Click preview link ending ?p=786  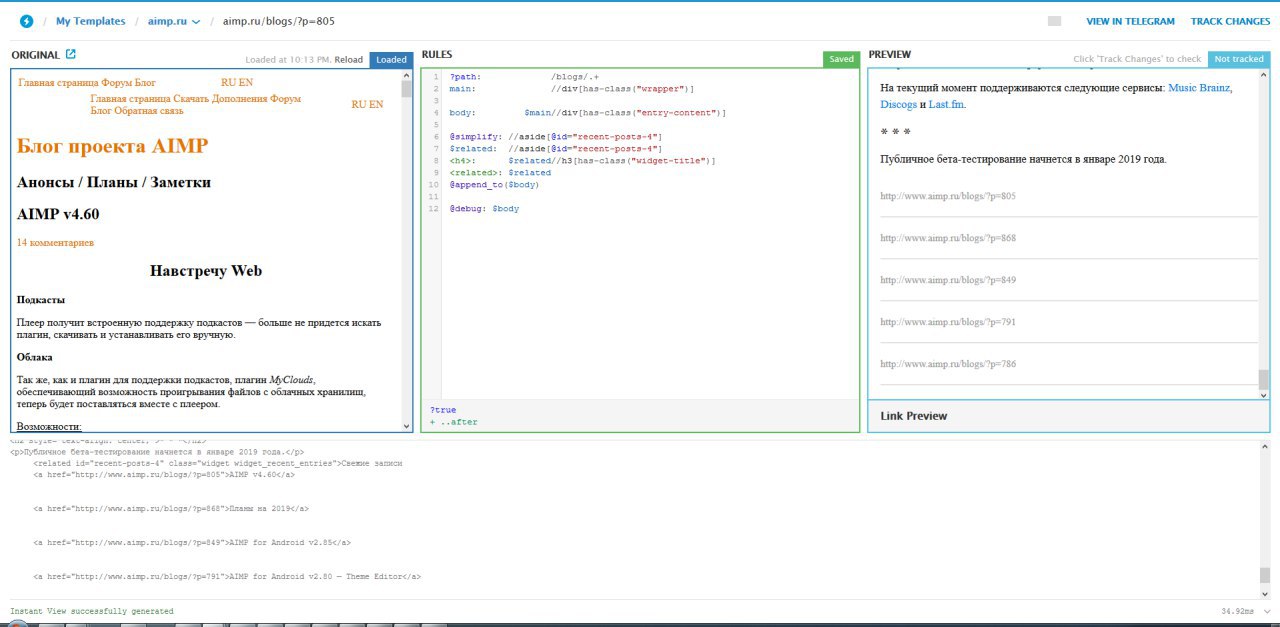point(948,364)
